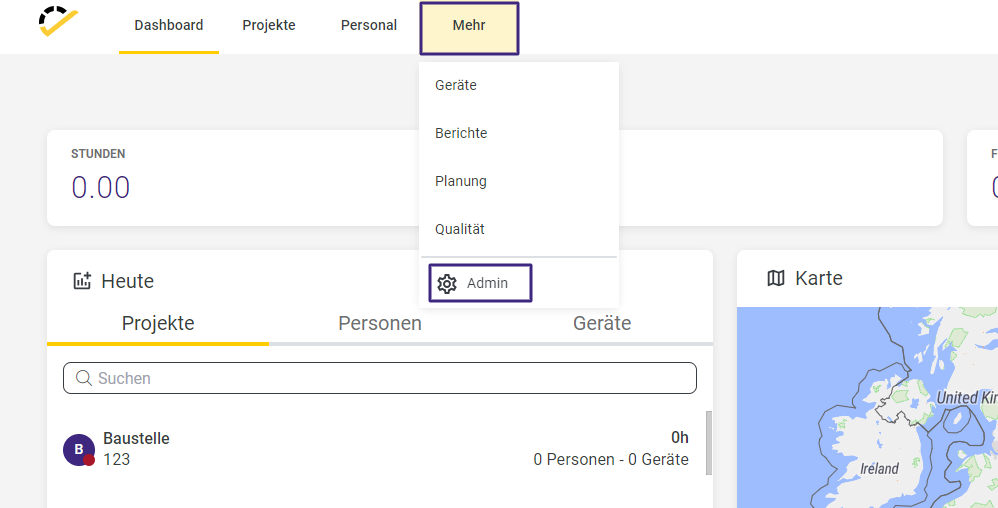This screenshot has width=998, height=508.
Task: Switch to the Personen tab under Heute
Action: pos(380,324)
